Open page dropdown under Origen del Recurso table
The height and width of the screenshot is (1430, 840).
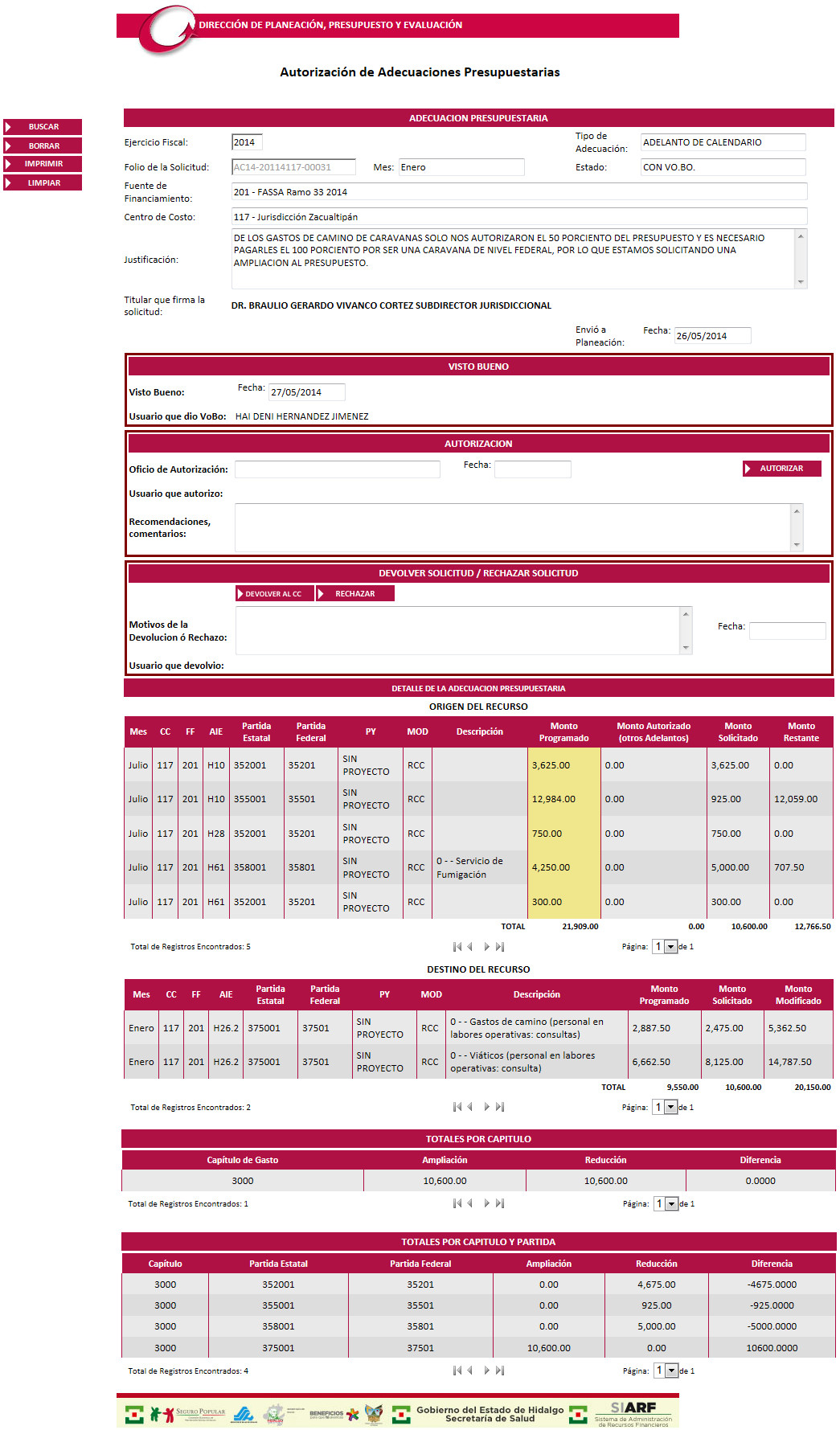670,947
